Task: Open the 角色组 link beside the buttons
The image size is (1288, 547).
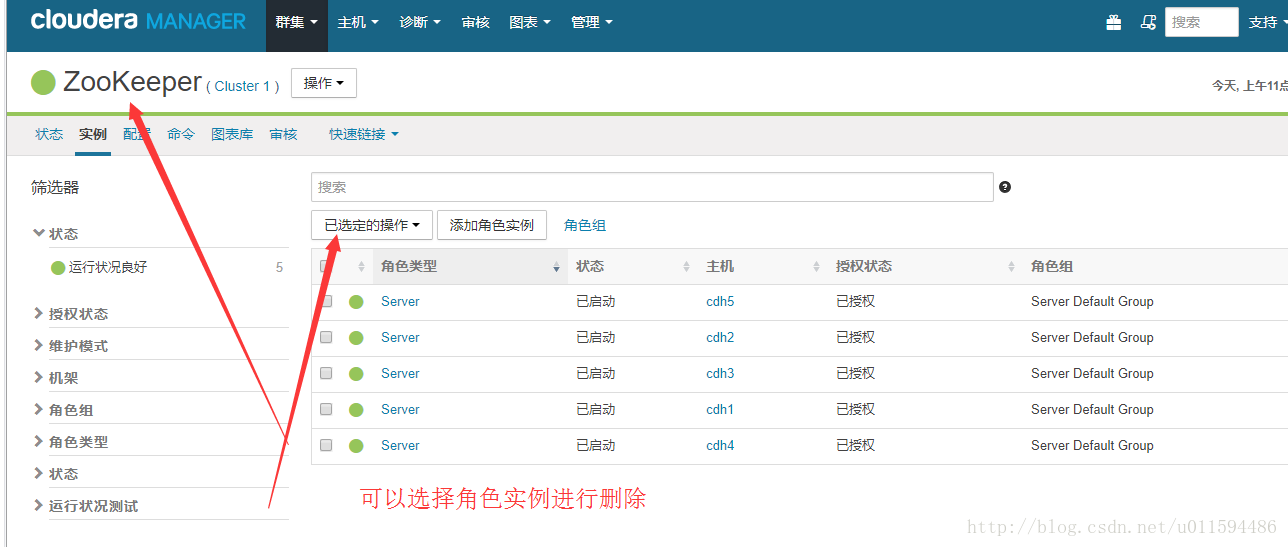Action: coord(585,225)
